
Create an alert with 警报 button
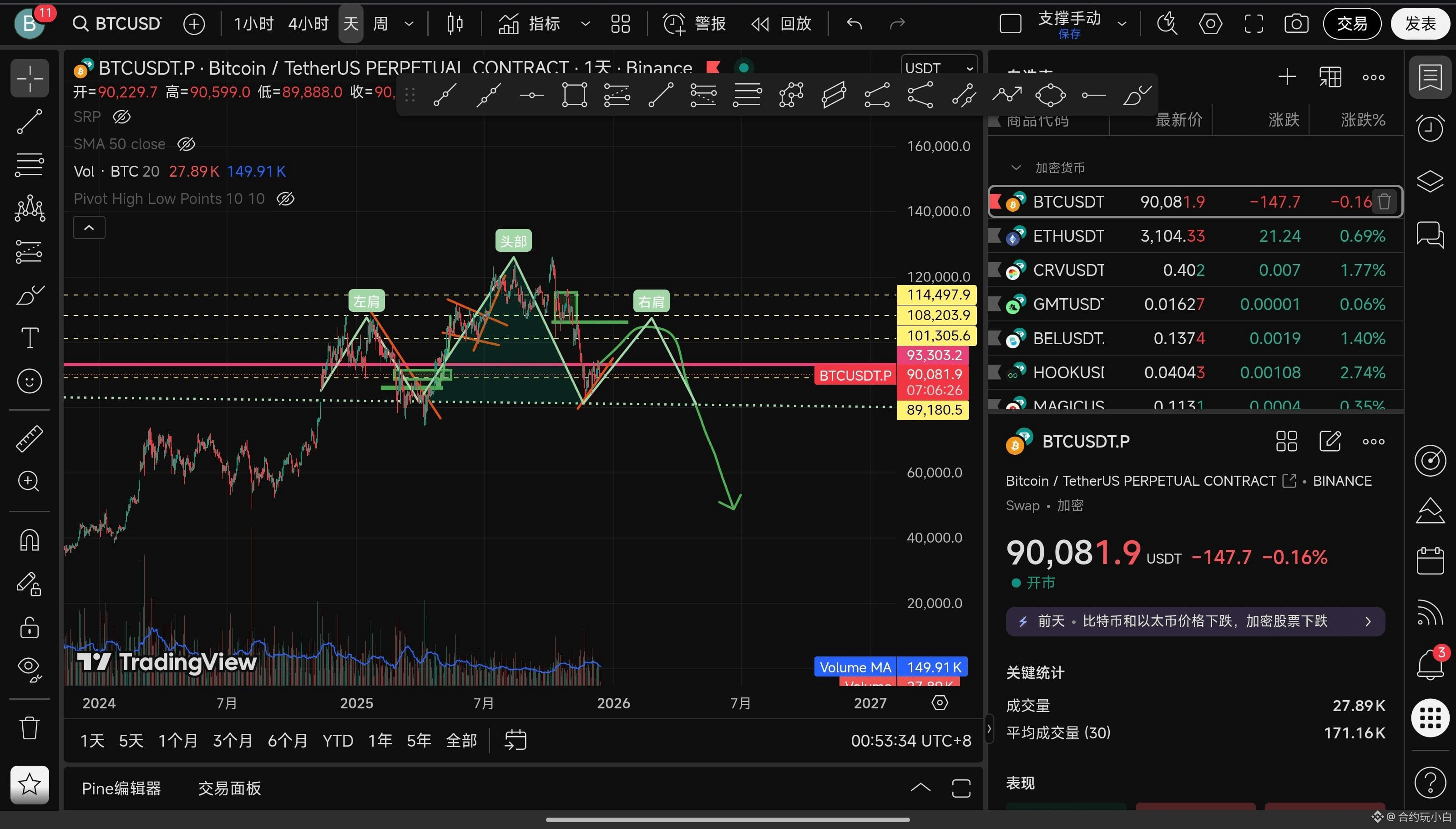[695, 24]
